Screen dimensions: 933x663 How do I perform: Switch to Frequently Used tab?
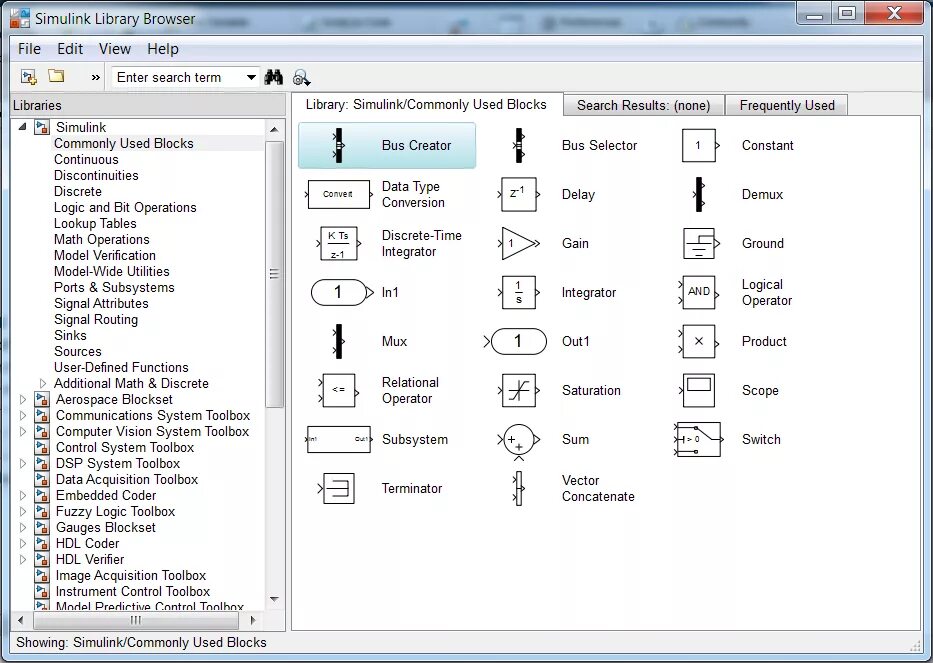787,105
